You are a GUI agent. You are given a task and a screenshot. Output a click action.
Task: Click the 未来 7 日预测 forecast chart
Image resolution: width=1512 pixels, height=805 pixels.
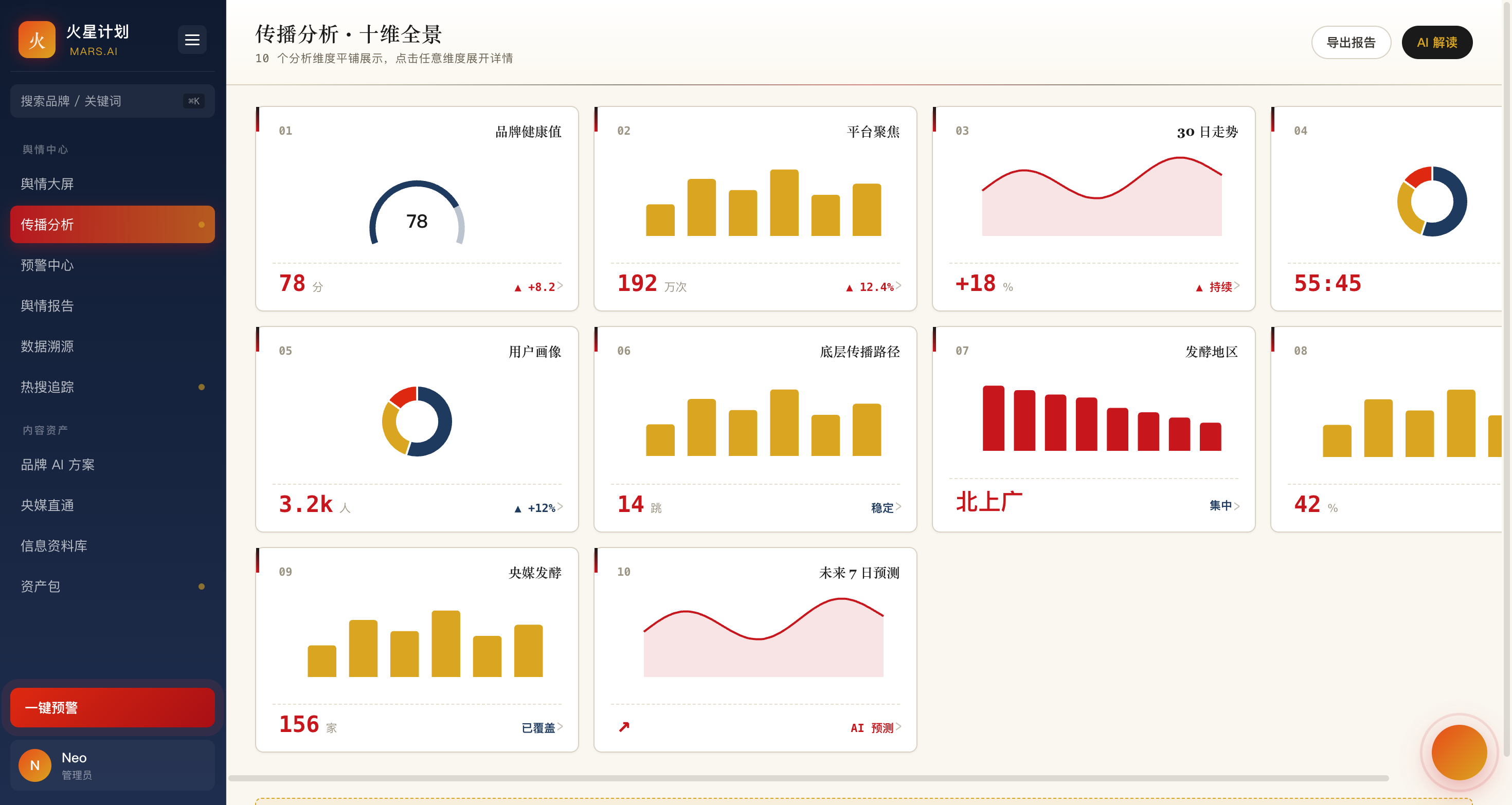click(x=763, y=637)
